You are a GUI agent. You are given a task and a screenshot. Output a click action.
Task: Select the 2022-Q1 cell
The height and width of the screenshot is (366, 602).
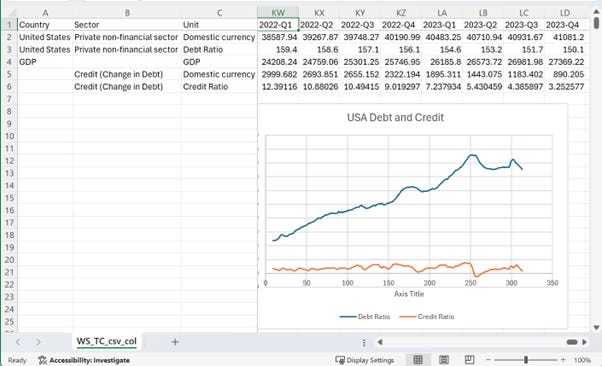tap(278, 25)
